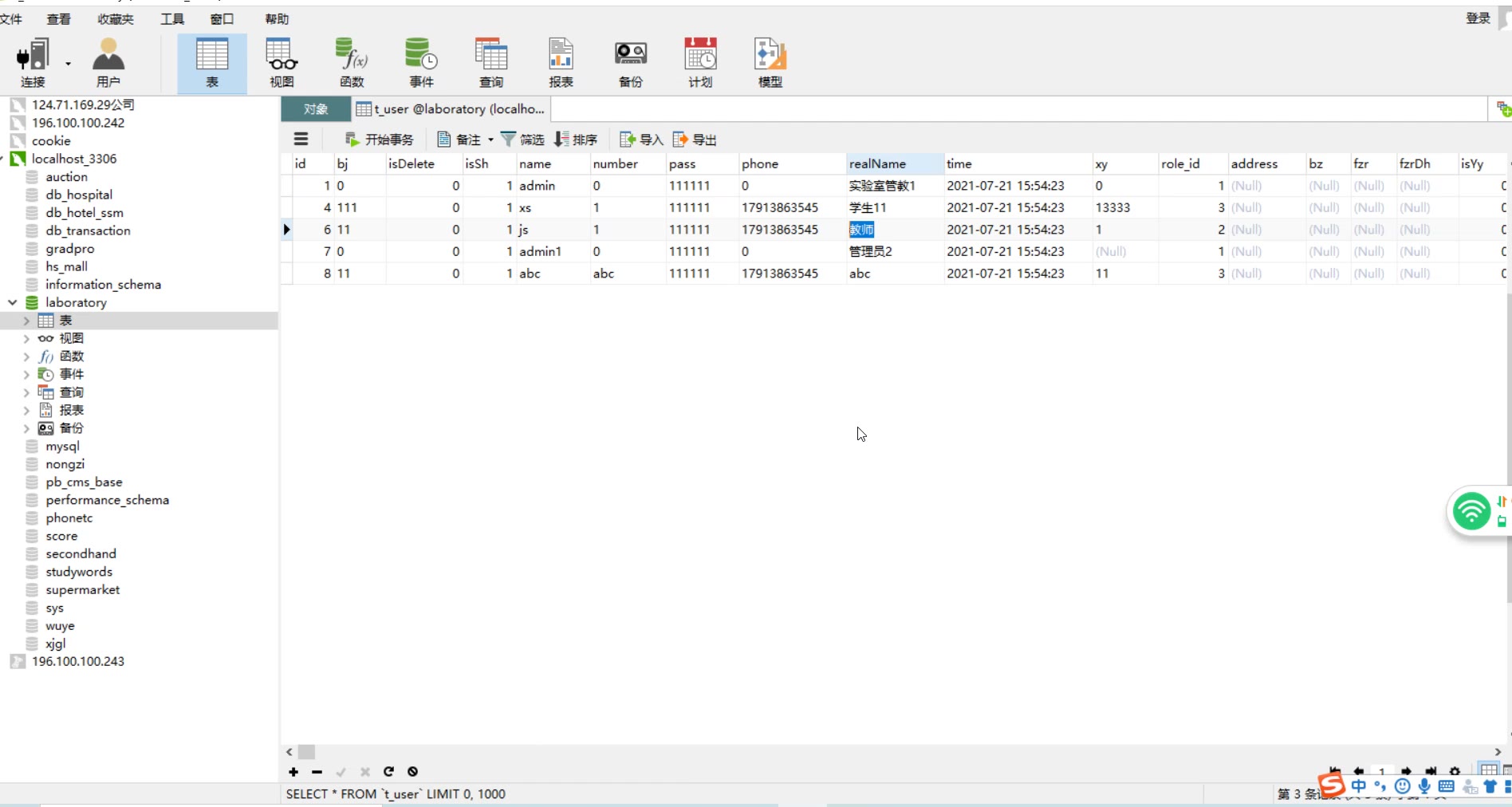Open the 事件 (Event) toolbar button
This screenshot has height=807, width=1512.
tap(421, 63)
